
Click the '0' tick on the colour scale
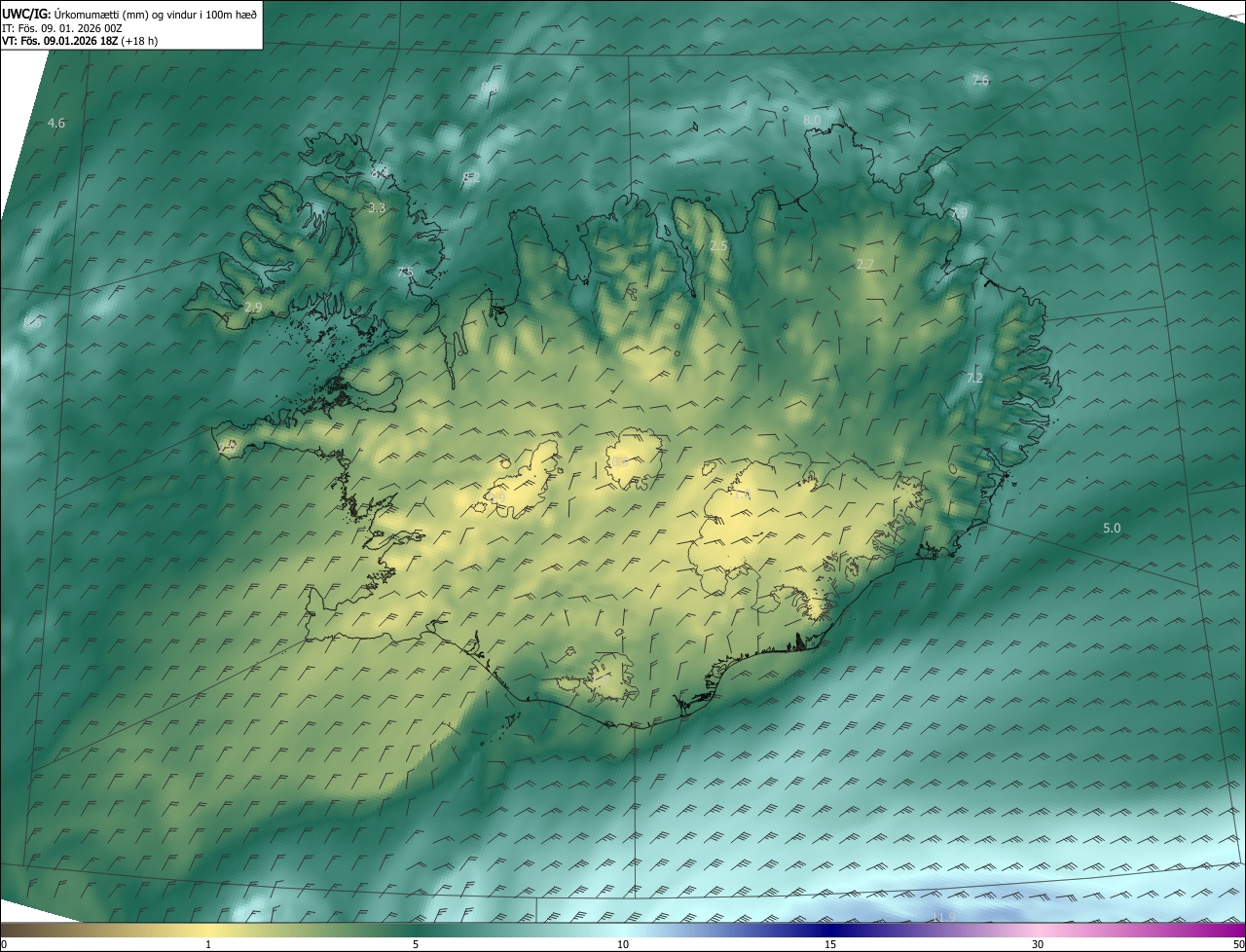click(x=4, y=944)
